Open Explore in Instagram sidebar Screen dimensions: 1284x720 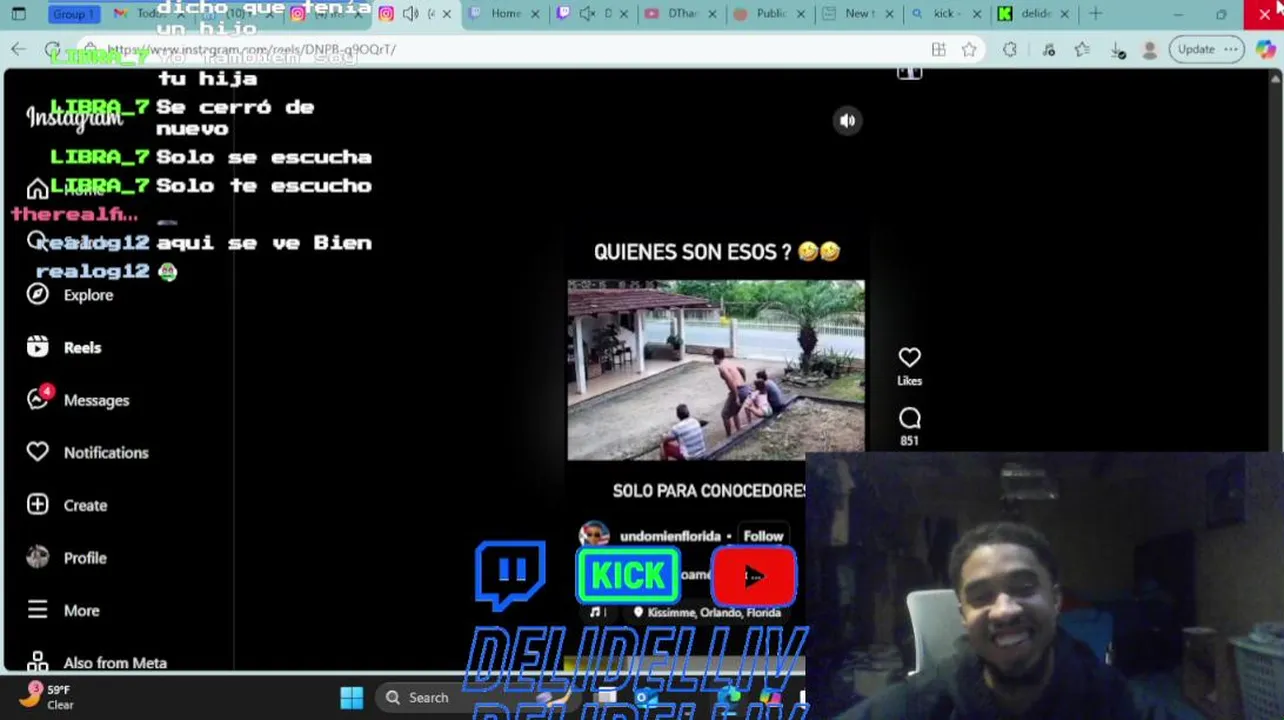tap(70, 295)
